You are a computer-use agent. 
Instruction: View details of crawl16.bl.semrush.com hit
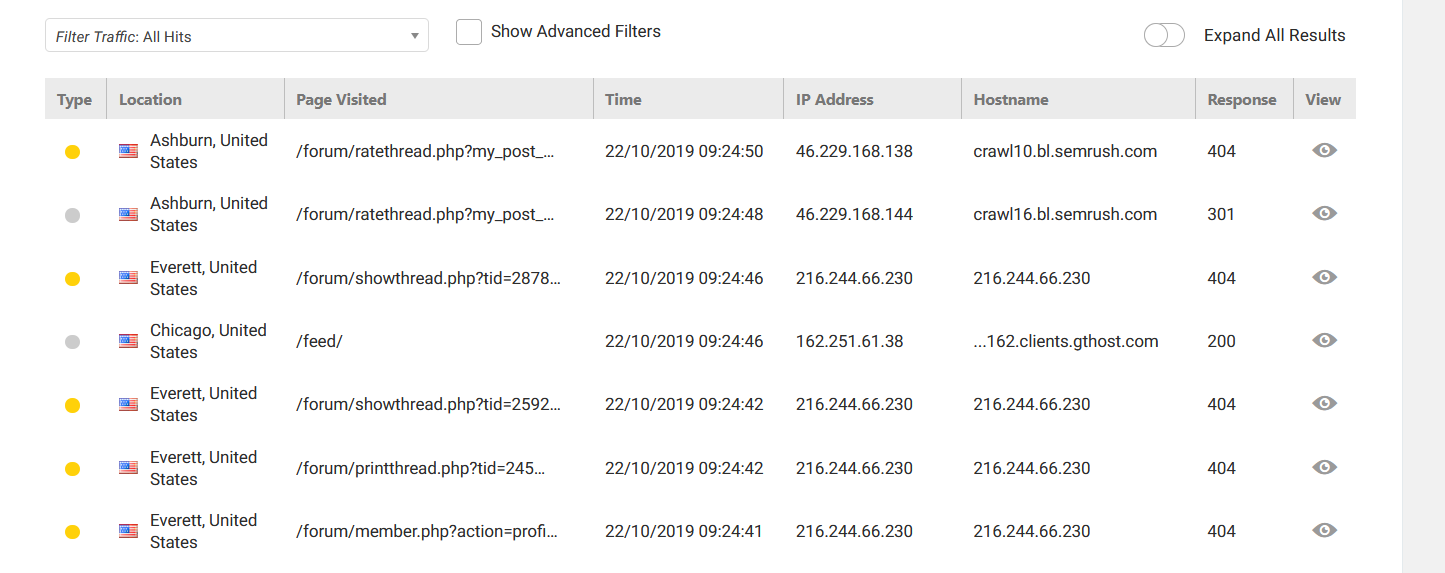click(x=1324, y=214)
